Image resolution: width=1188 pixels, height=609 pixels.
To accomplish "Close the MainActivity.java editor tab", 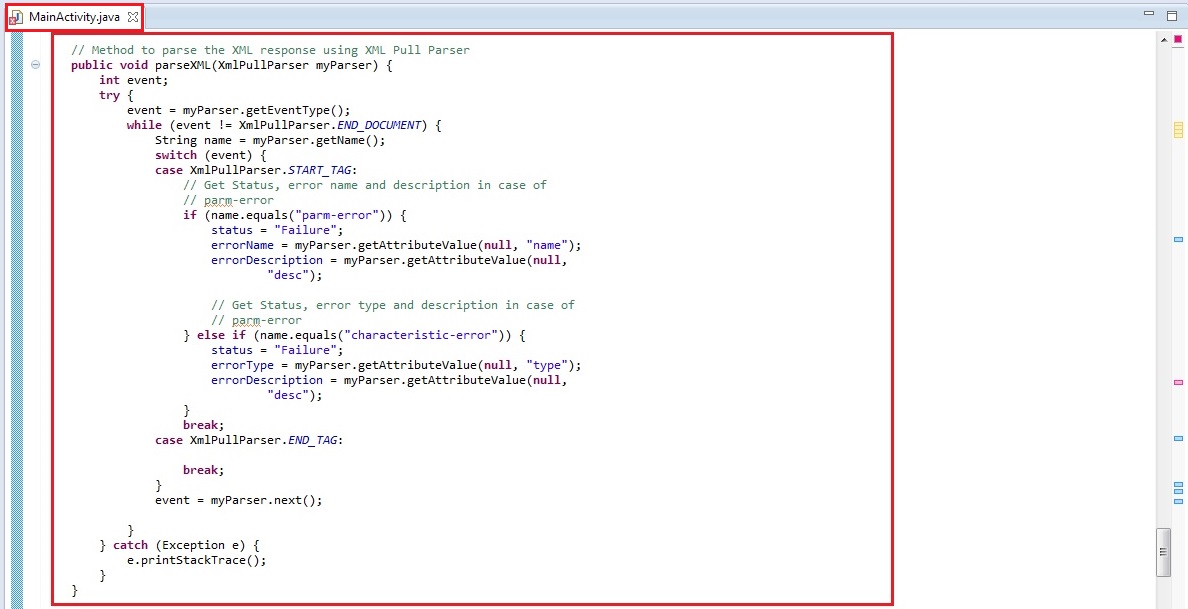I will [133, 17].
